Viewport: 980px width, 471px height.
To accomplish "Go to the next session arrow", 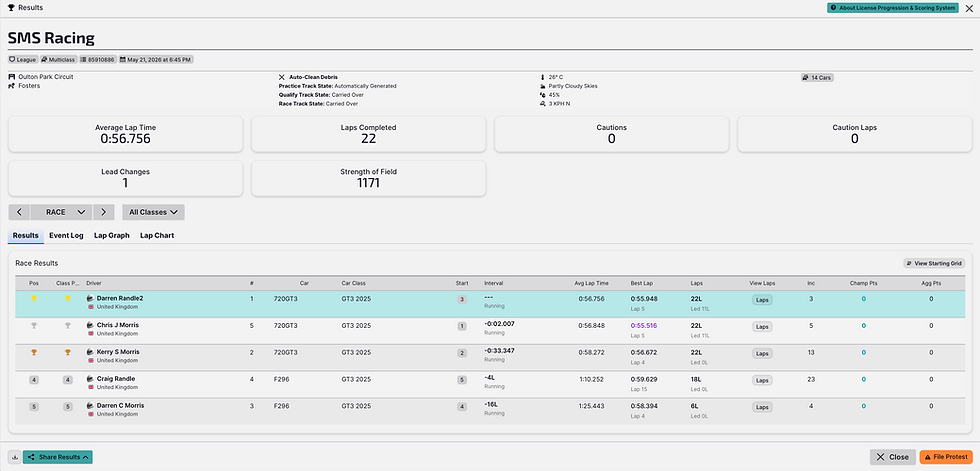I will click(104, 212).
